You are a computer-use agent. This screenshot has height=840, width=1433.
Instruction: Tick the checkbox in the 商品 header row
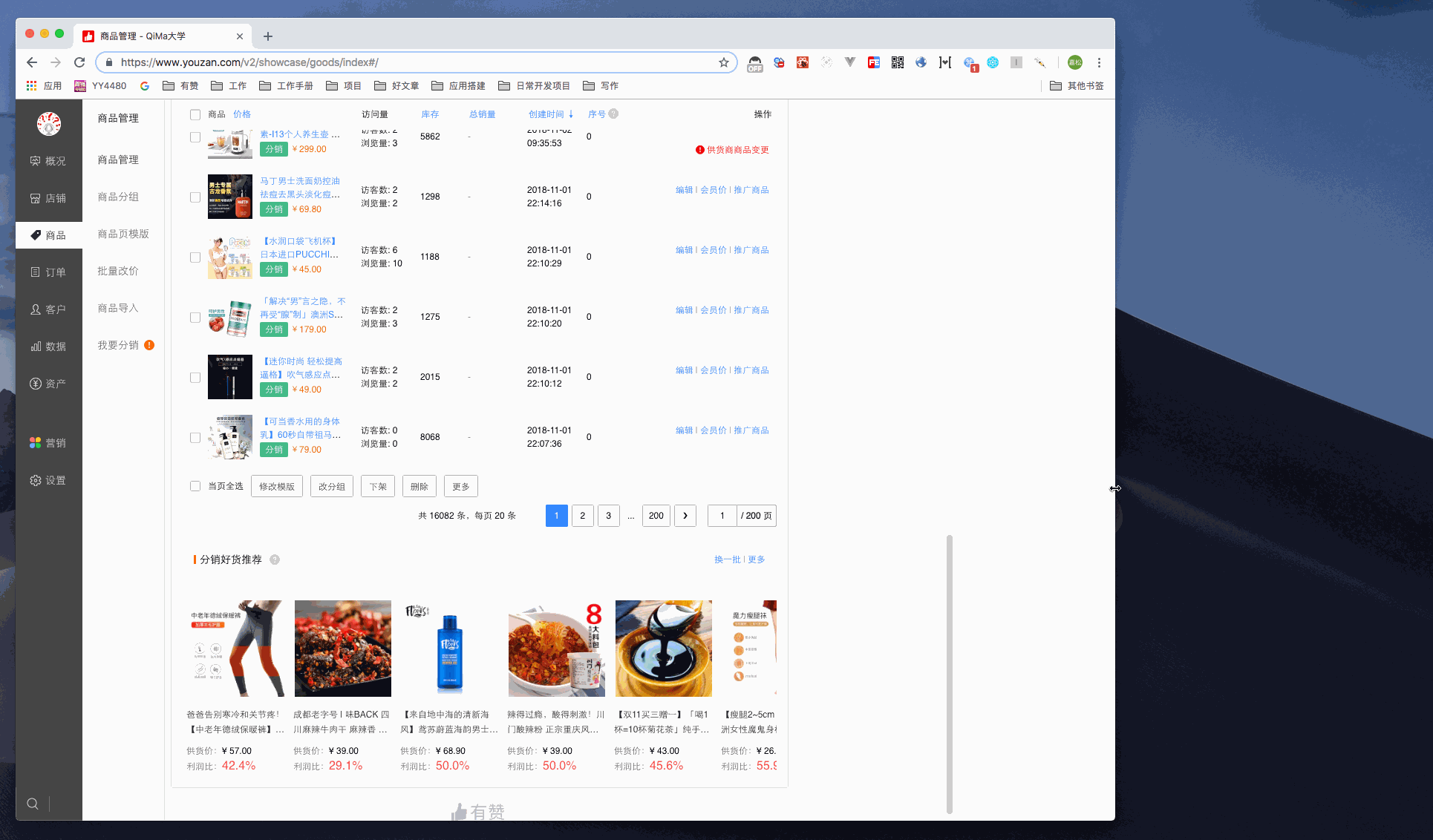[195, 114]
